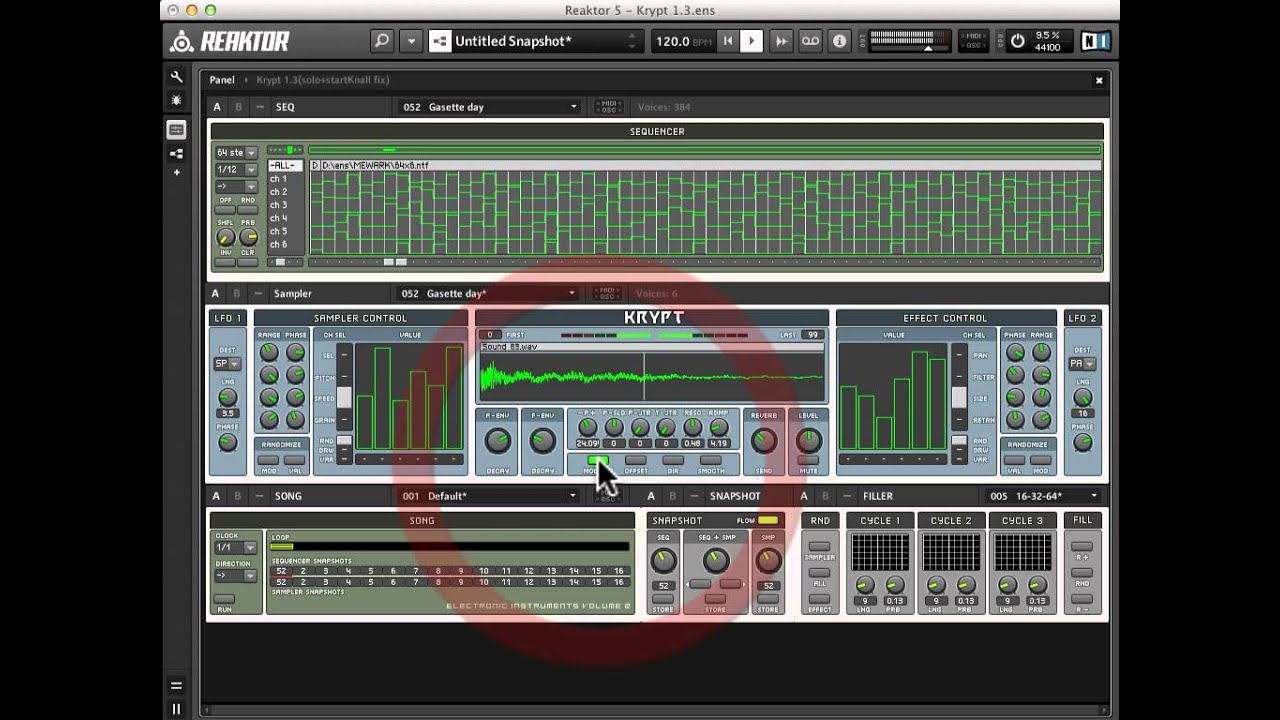Click the CYCLE 1 grid display

coord(880,552)
